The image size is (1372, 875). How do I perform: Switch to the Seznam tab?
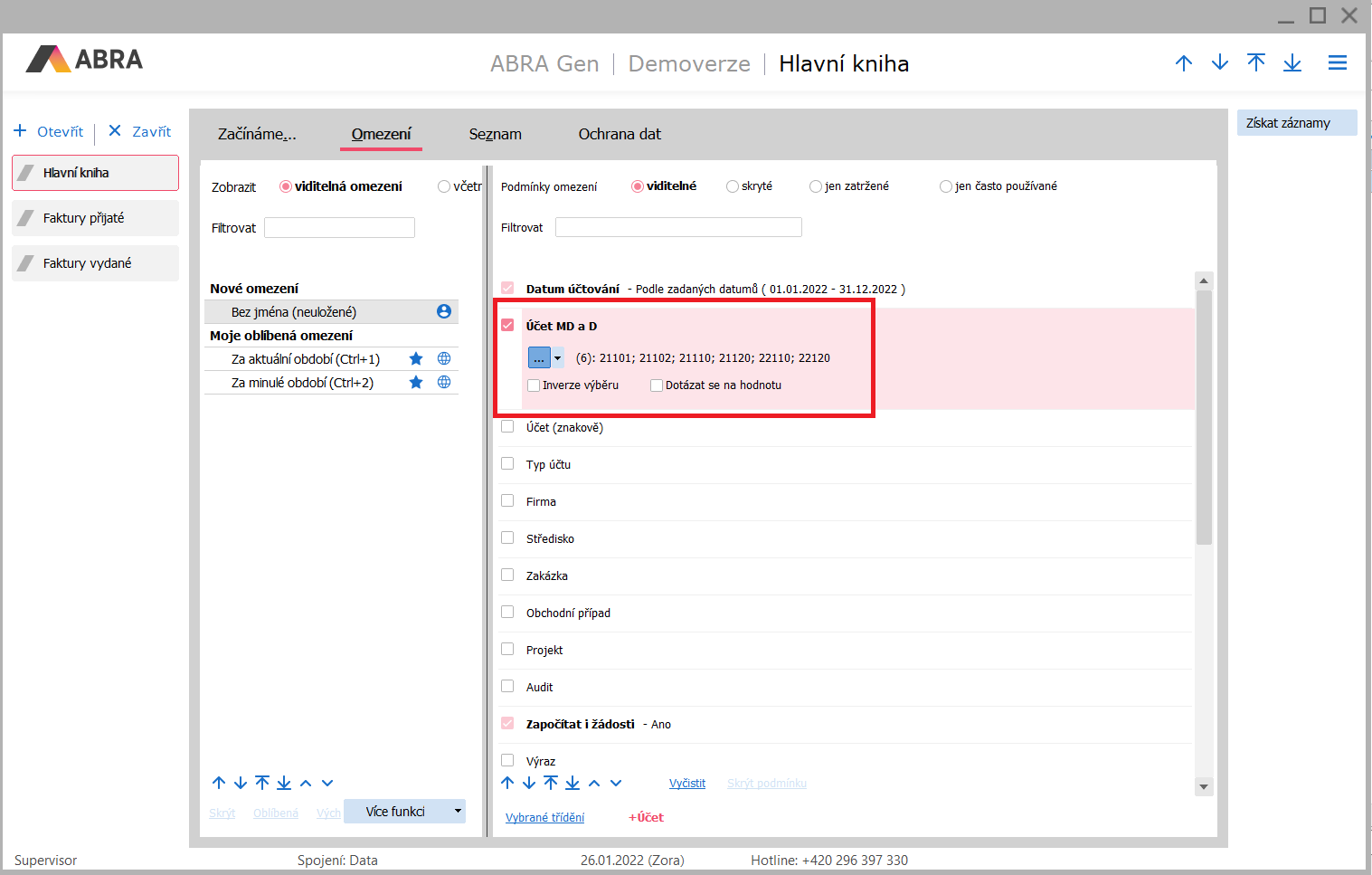495,134
